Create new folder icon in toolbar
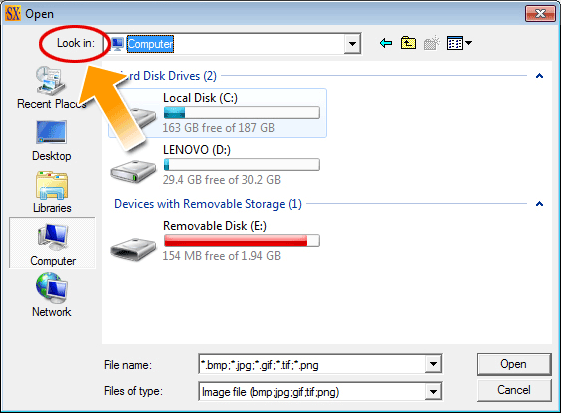Image resolution: width=561 pixels, height=413 pixels. click(431, 43)
